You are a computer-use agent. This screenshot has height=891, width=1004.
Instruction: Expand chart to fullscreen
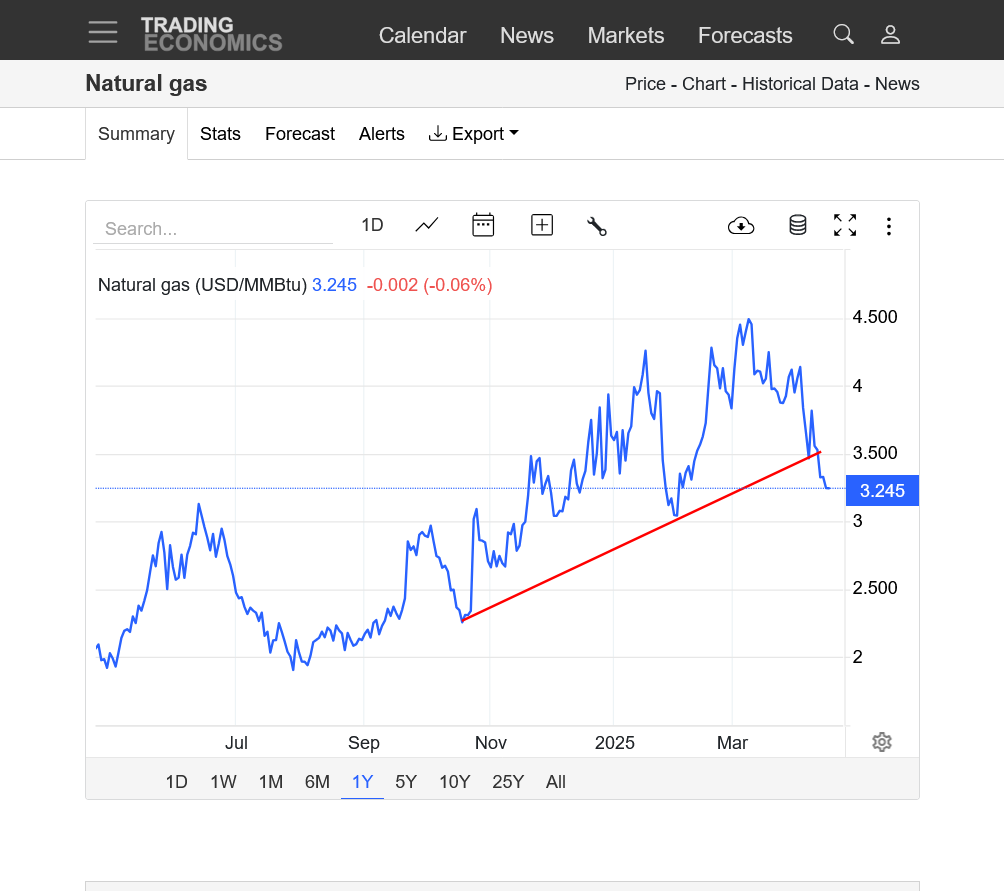845,225
